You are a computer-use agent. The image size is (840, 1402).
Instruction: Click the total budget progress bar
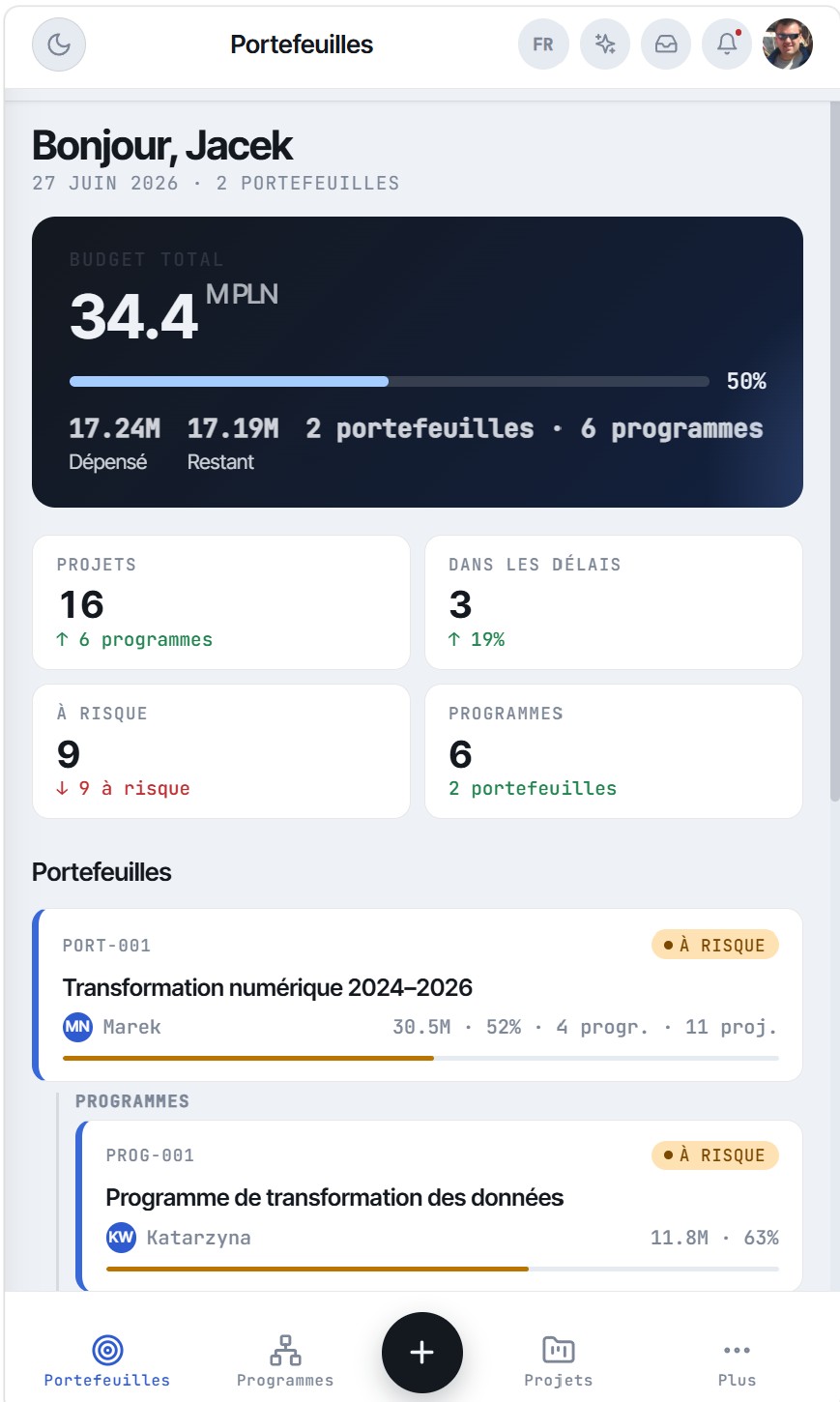[390, 382]
